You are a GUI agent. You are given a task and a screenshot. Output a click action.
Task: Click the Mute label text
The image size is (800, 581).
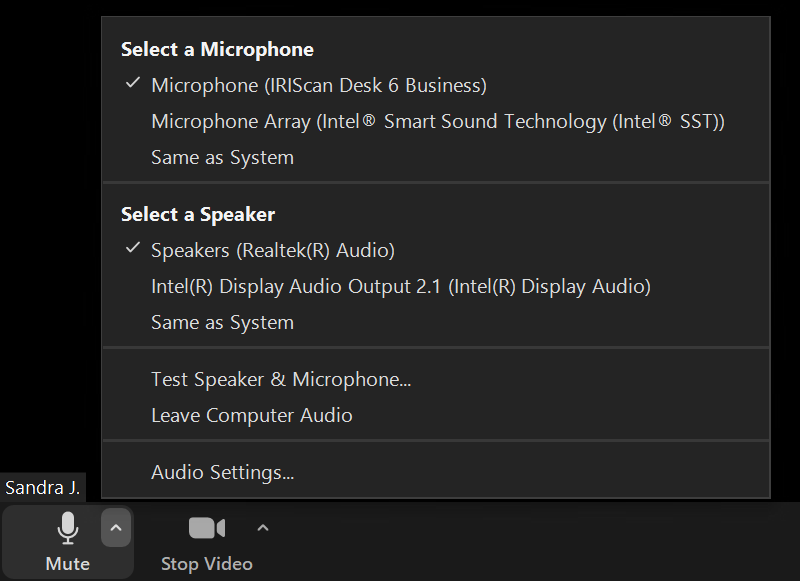67,564
